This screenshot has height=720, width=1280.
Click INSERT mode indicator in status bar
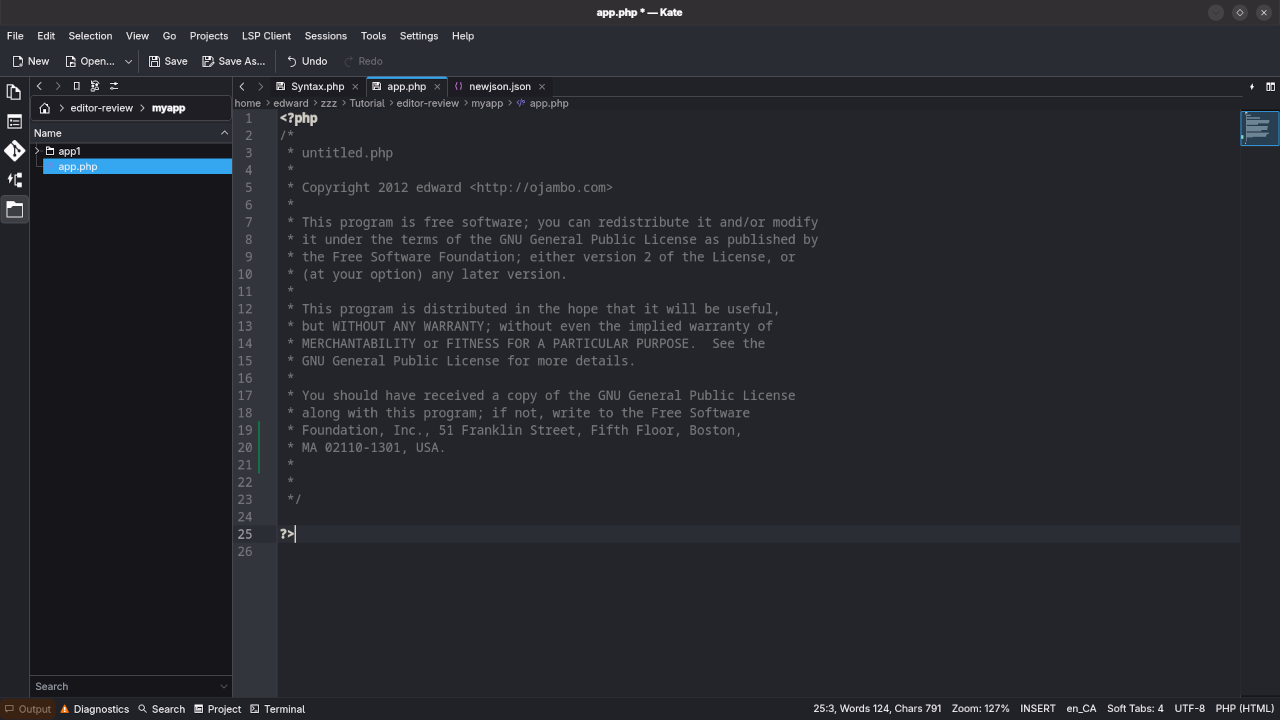[1037, 709]
